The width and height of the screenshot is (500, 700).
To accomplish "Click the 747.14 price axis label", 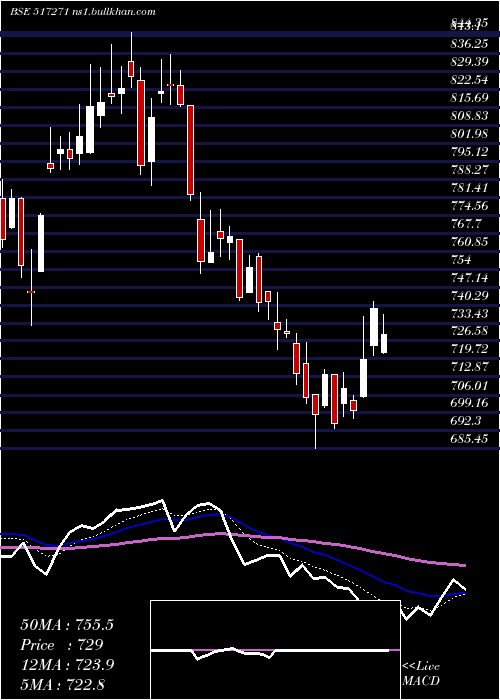I will [x=469, y=278].
